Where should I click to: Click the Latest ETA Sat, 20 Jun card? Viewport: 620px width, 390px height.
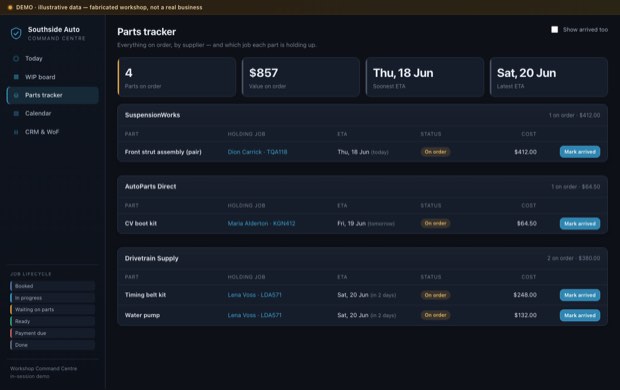(x=549, y=77)
